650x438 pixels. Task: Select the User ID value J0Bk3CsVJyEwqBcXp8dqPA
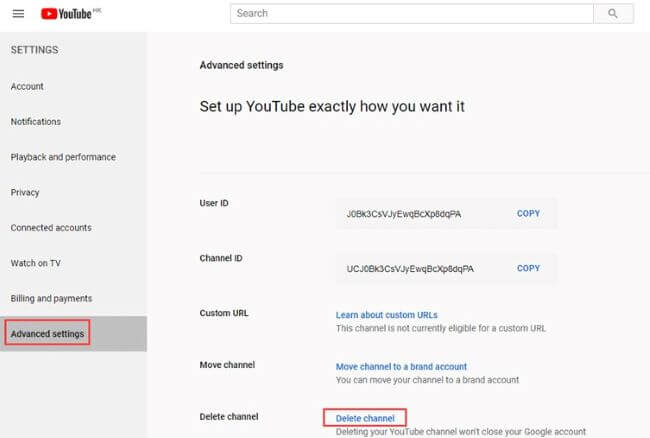click(404, 214)
